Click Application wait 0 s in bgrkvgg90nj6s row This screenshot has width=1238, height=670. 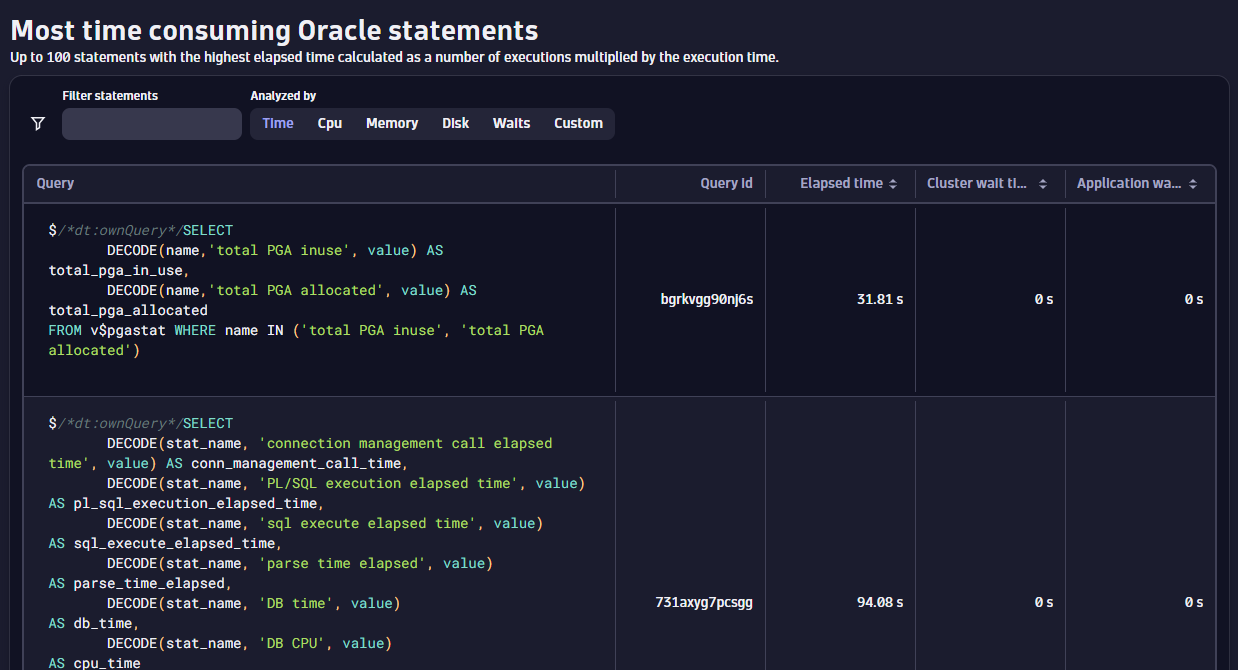(1194, 299)
